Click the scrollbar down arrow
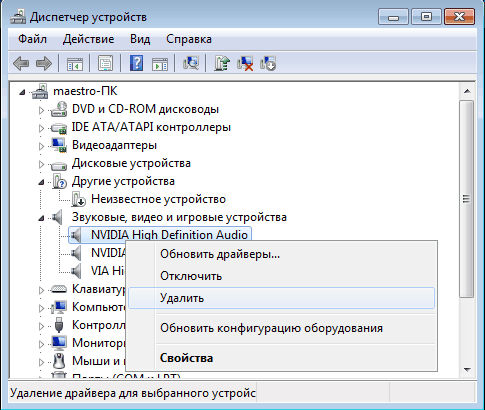The image size is (485, 410). coord(467,370)
